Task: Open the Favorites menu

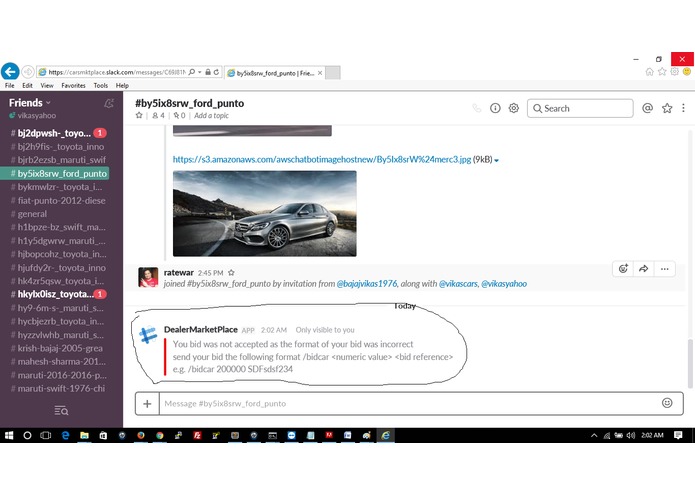Action: tap(74, 86)
